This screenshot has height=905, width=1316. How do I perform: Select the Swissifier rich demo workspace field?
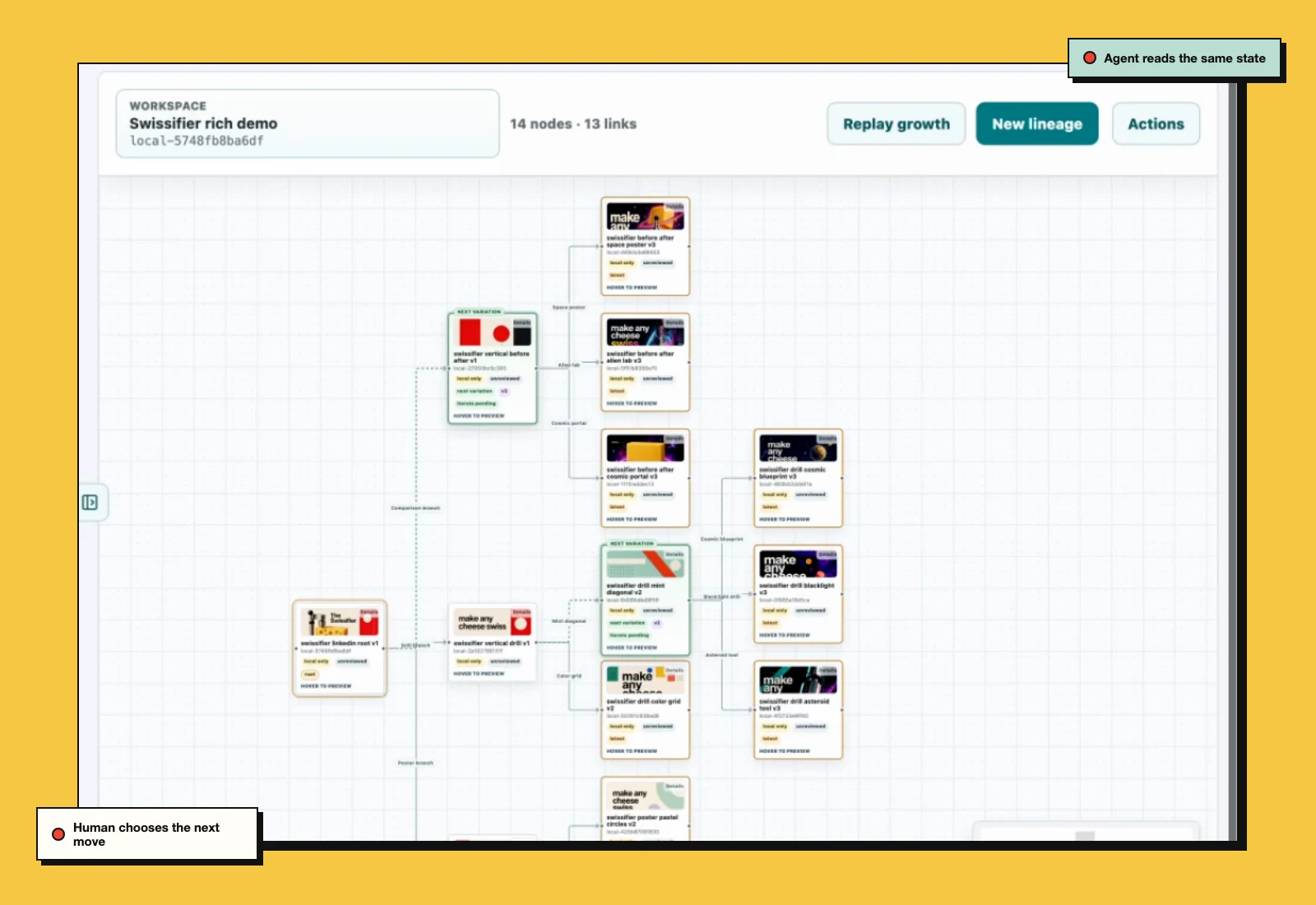pos(308,123)
